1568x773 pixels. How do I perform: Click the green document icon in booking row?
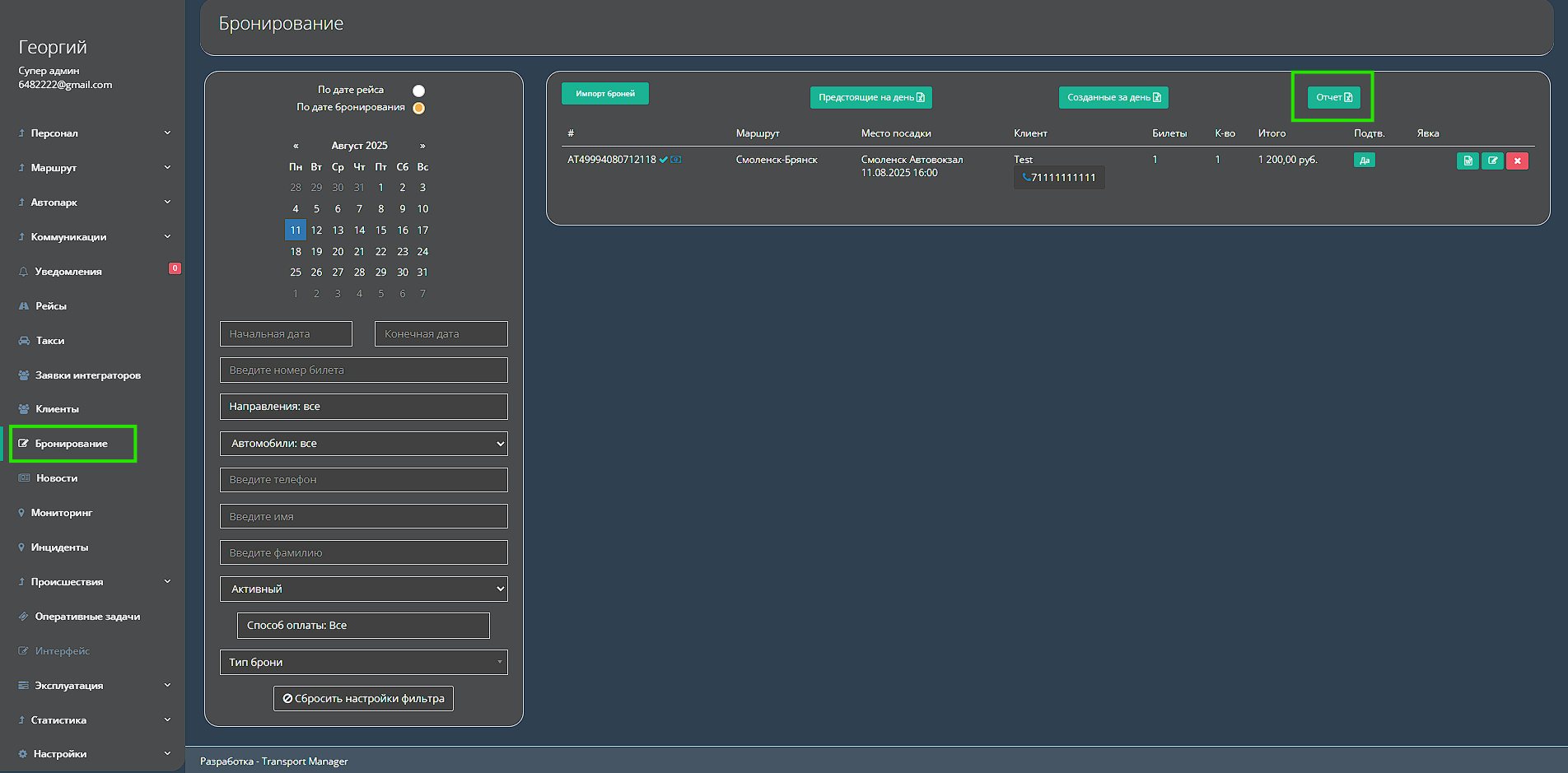click(x=1467, y=161)
